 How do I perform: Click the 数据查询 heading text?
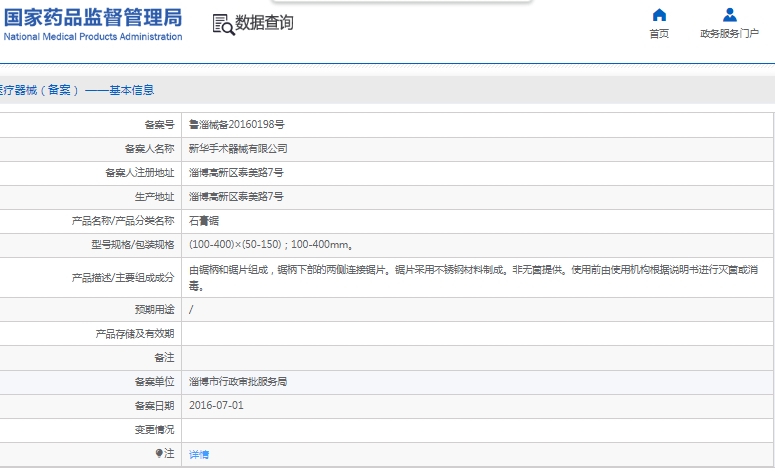pyautogui.click(x=264, y=23)
